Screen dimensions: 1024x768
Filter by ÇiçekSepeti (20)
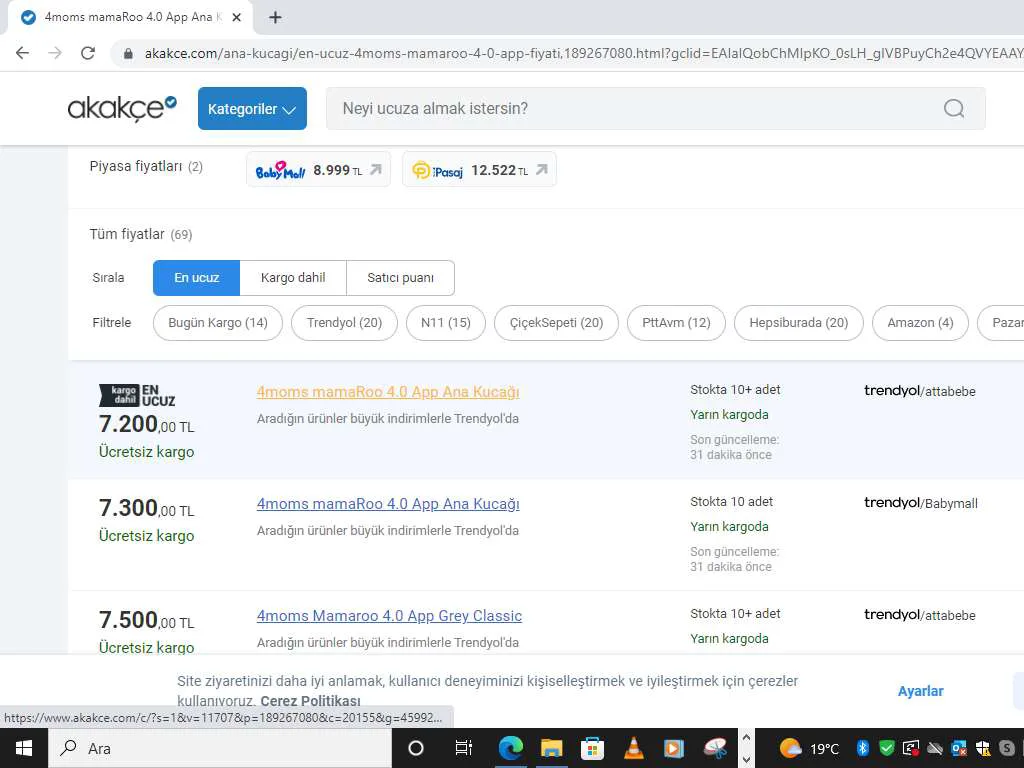[x=556, y=323]
